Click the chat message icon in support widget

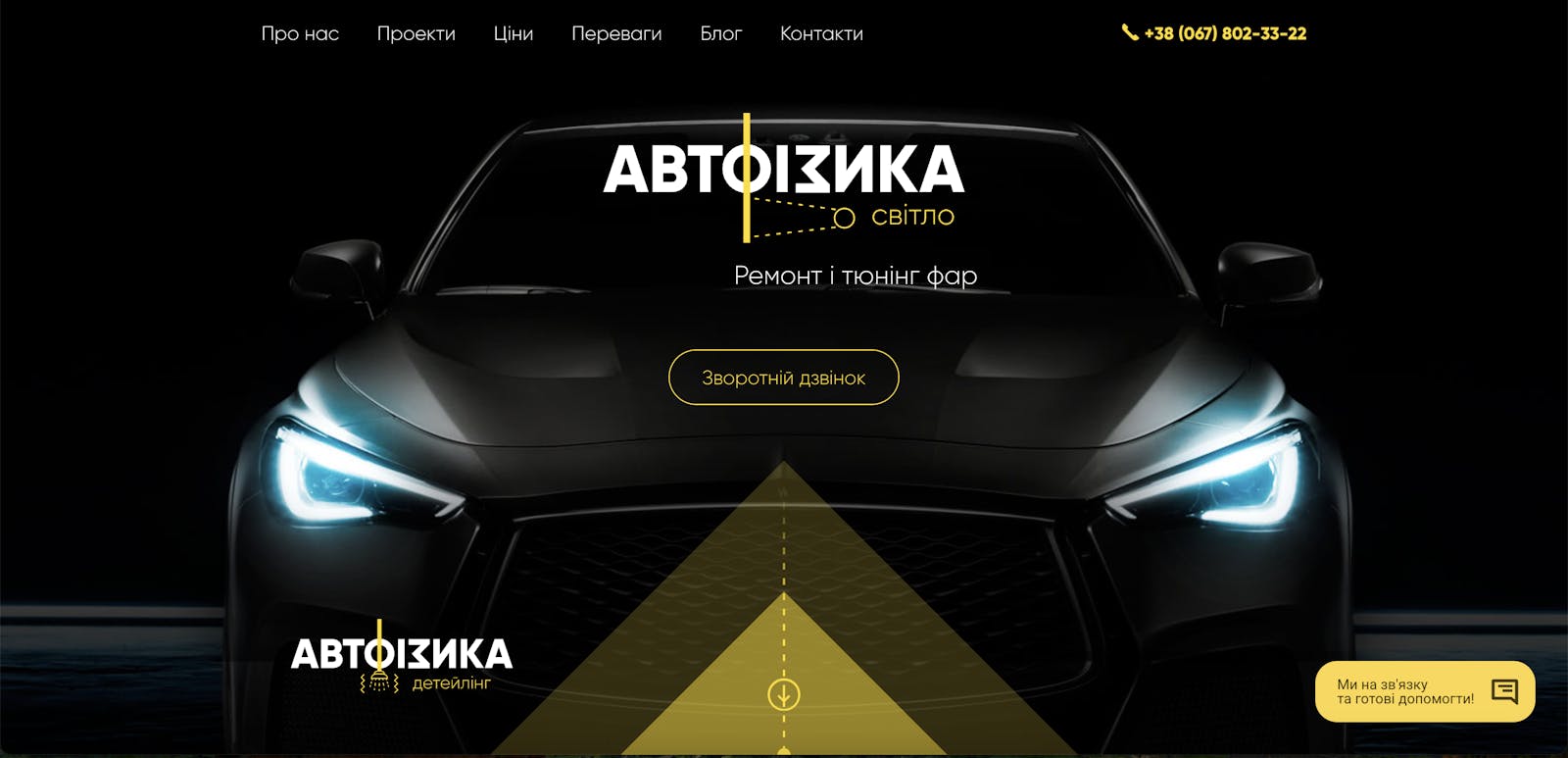[1504, 691]
